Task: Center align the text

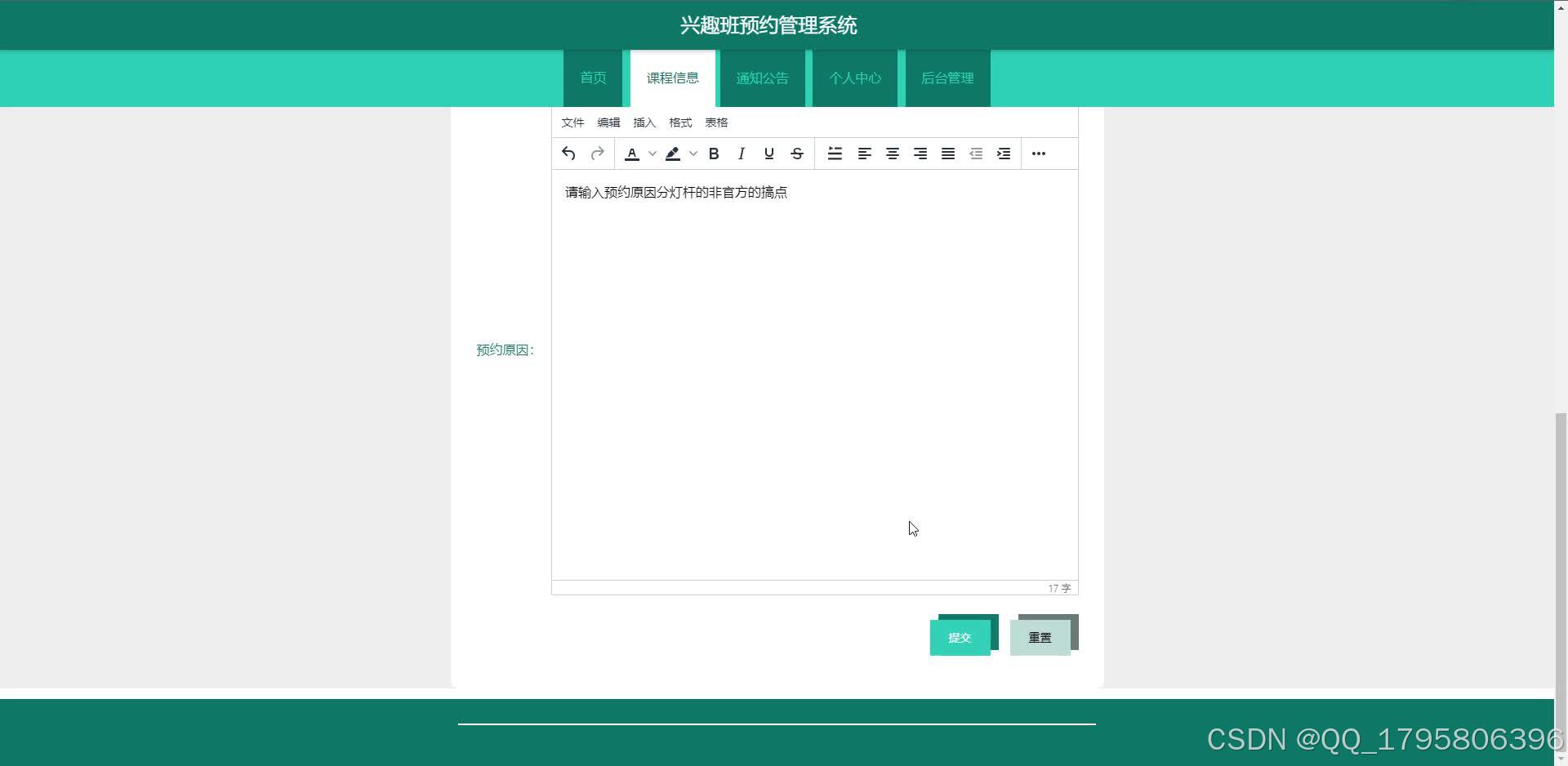Action: (893, 154)
